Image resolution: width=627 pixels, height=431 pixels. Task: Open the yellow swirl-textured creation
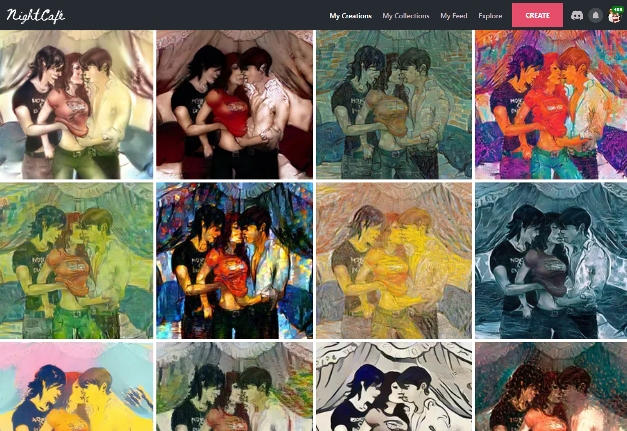(x=394, y=261)
